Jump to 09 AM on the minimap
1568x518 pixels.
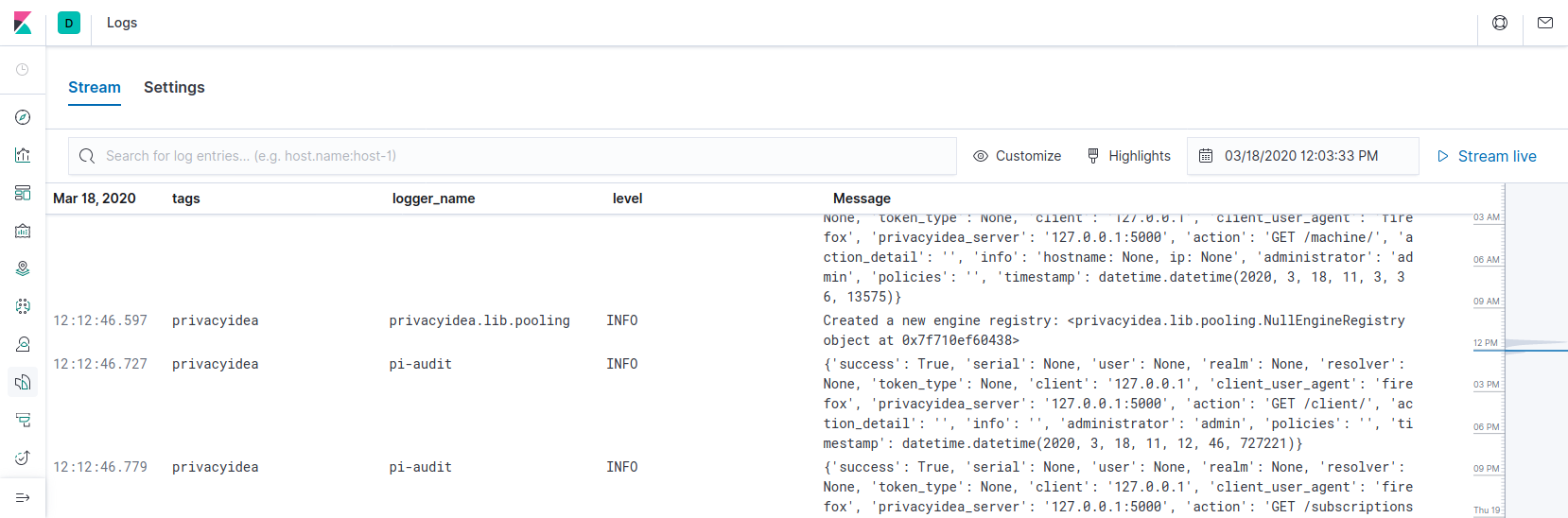(1487, 302)
